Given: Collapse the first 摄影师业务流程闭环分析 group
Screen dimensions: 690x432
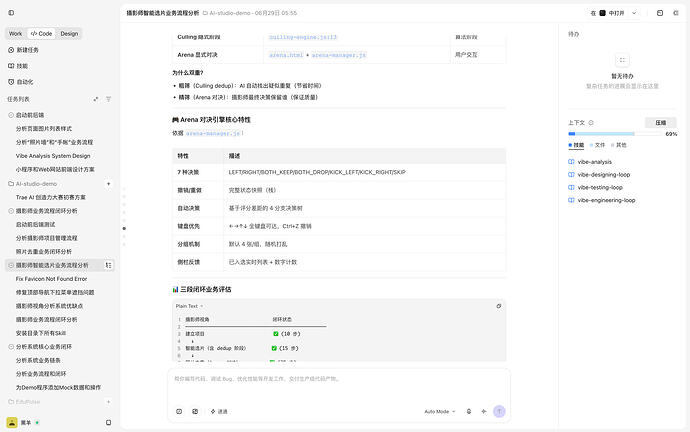Looking at the screenshot, I should tap(11, 211).
